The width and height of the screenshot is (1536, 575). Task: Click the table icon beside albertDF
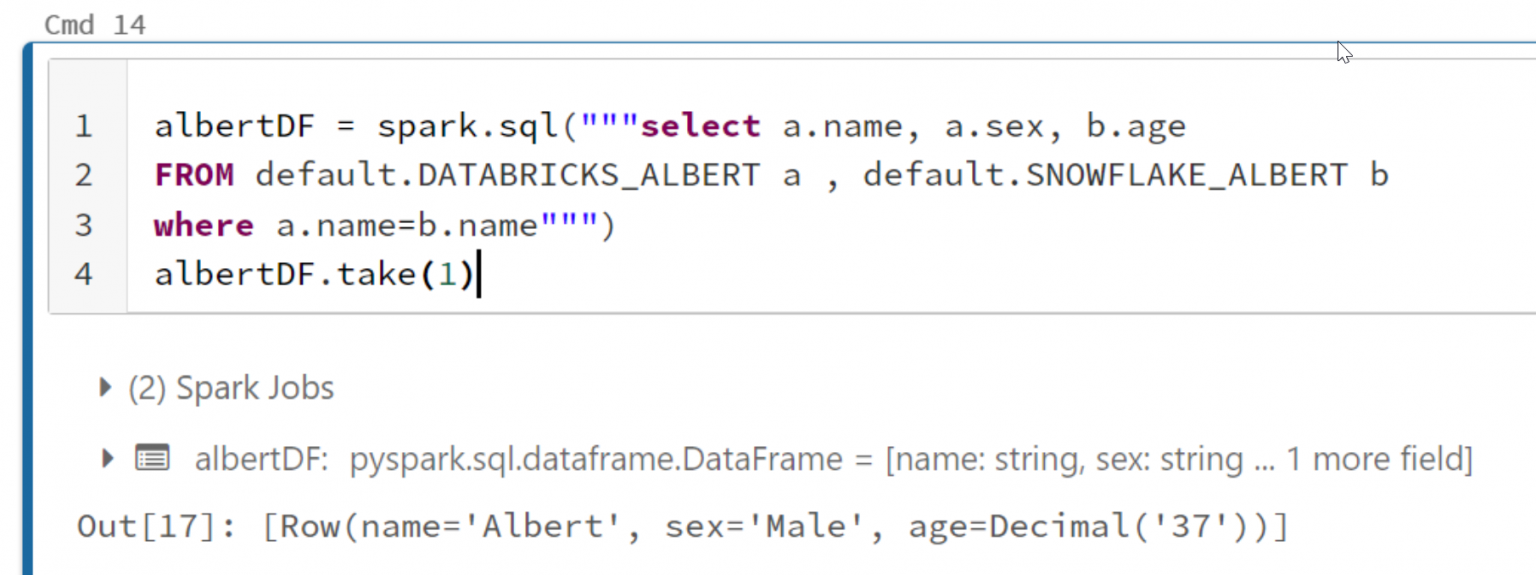152,459
